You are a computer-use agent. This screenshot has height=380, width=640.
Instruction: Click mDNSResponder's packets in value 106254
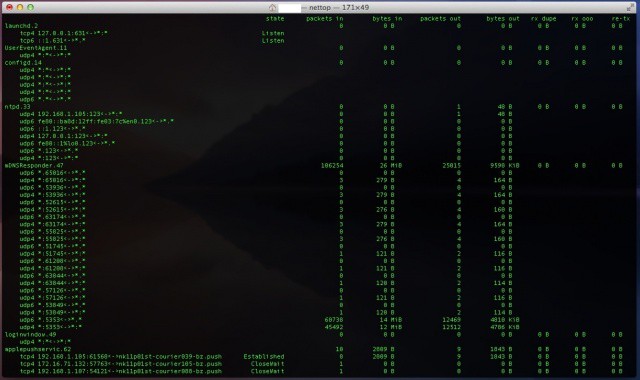[x=332, y=165]
